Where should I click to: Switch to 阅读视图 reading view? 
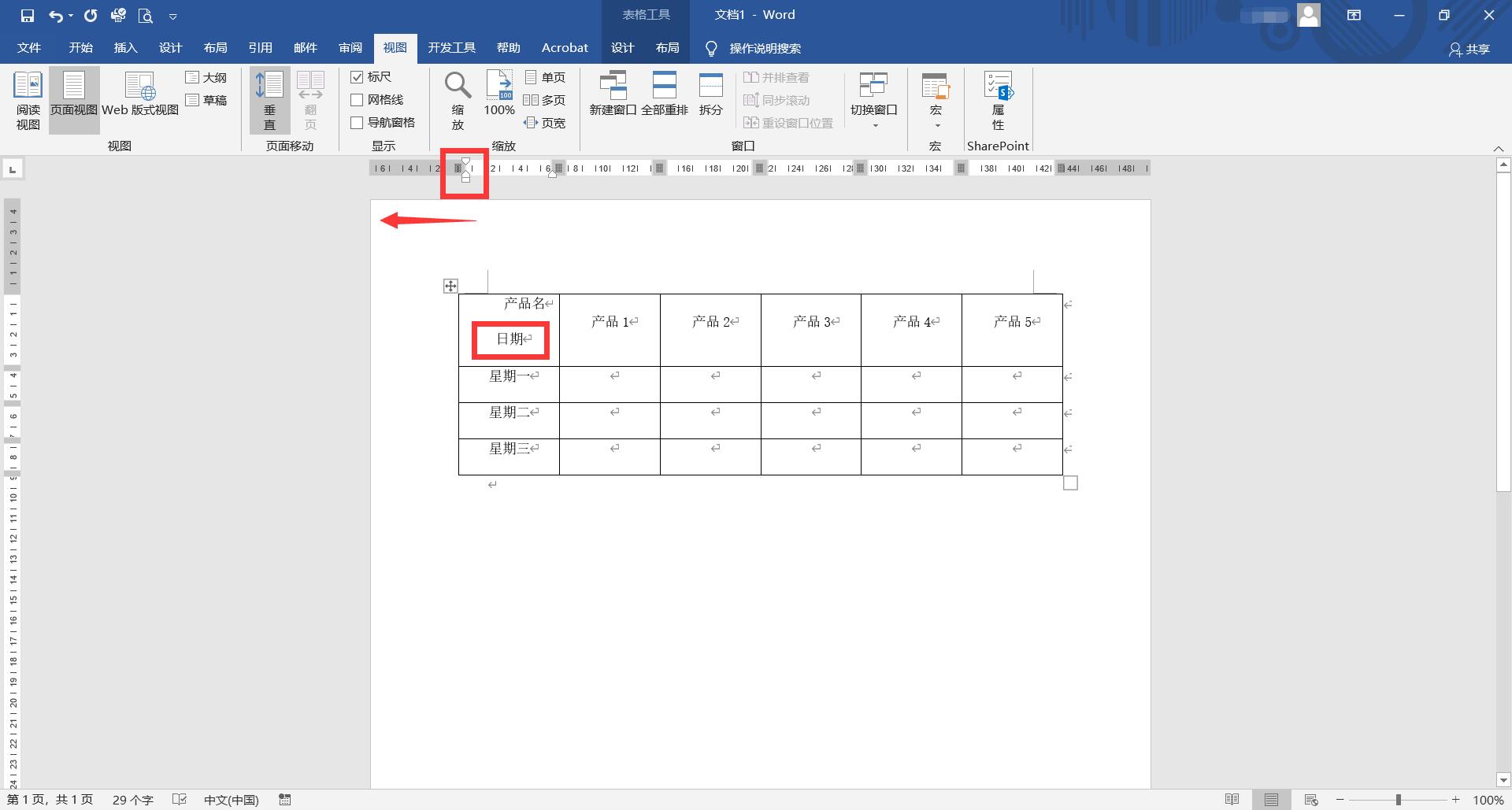pos(27,98)
